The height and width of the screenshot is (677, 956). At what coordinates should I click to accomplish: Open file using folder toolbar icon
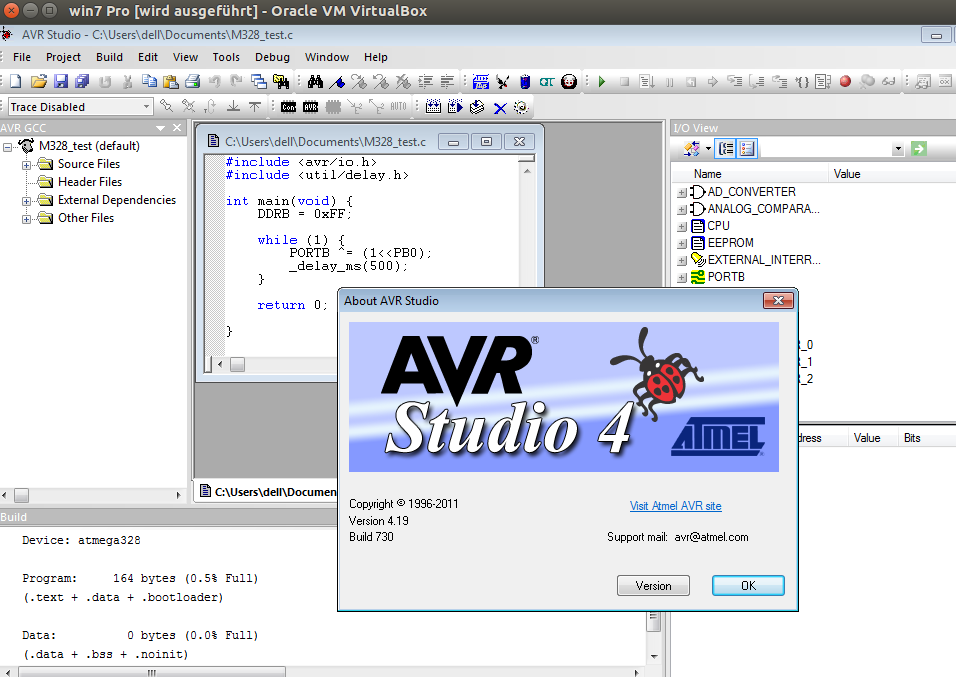pos(38,81)
